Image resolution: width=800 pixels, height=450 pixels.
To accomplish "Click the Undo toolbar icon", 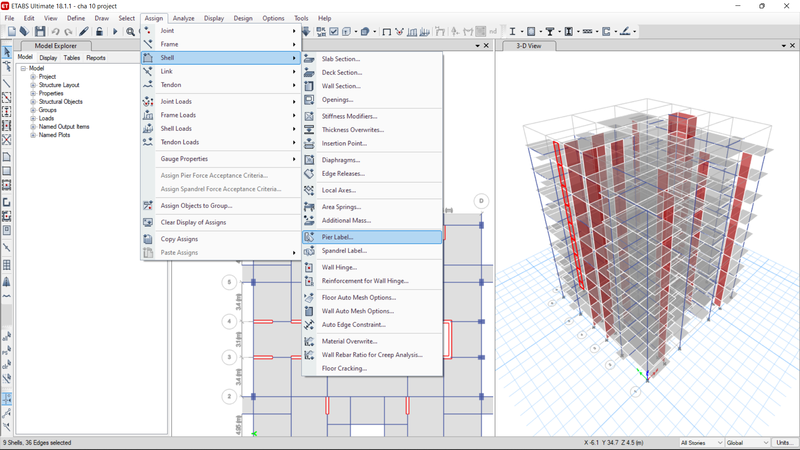I will point(55,32).
